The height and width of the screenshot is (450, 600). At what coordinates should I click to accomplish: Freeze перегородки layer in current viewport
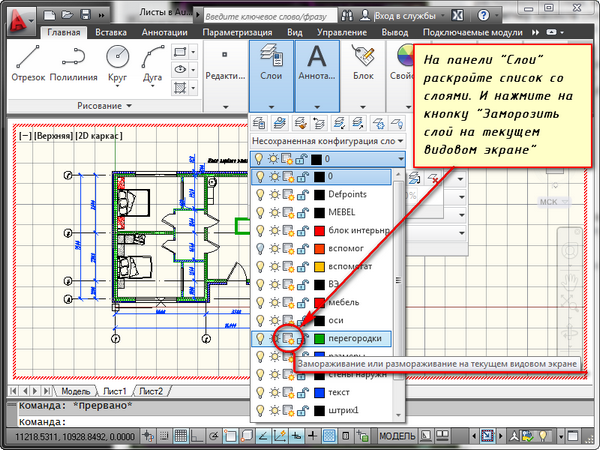click(x=287, y=339)
